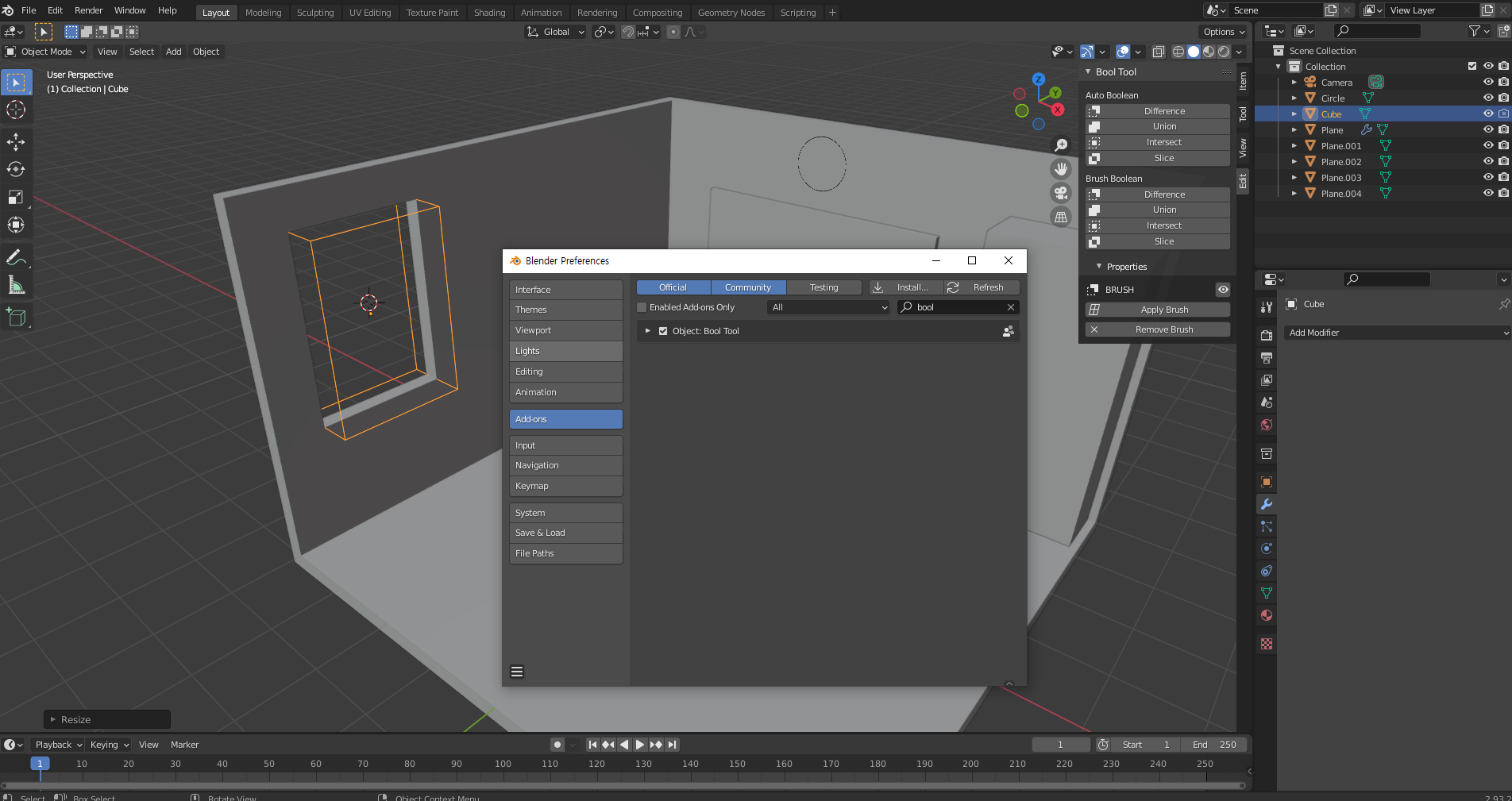
Task: Click the pan view hand icon
Action: tap(1061, 169)
